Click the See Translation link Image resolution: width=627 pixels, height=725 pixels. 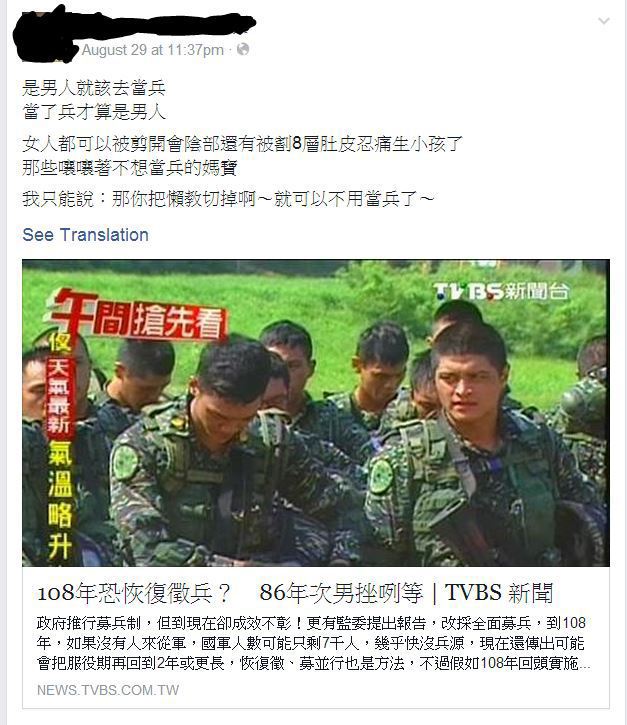[x=86, y=235]
